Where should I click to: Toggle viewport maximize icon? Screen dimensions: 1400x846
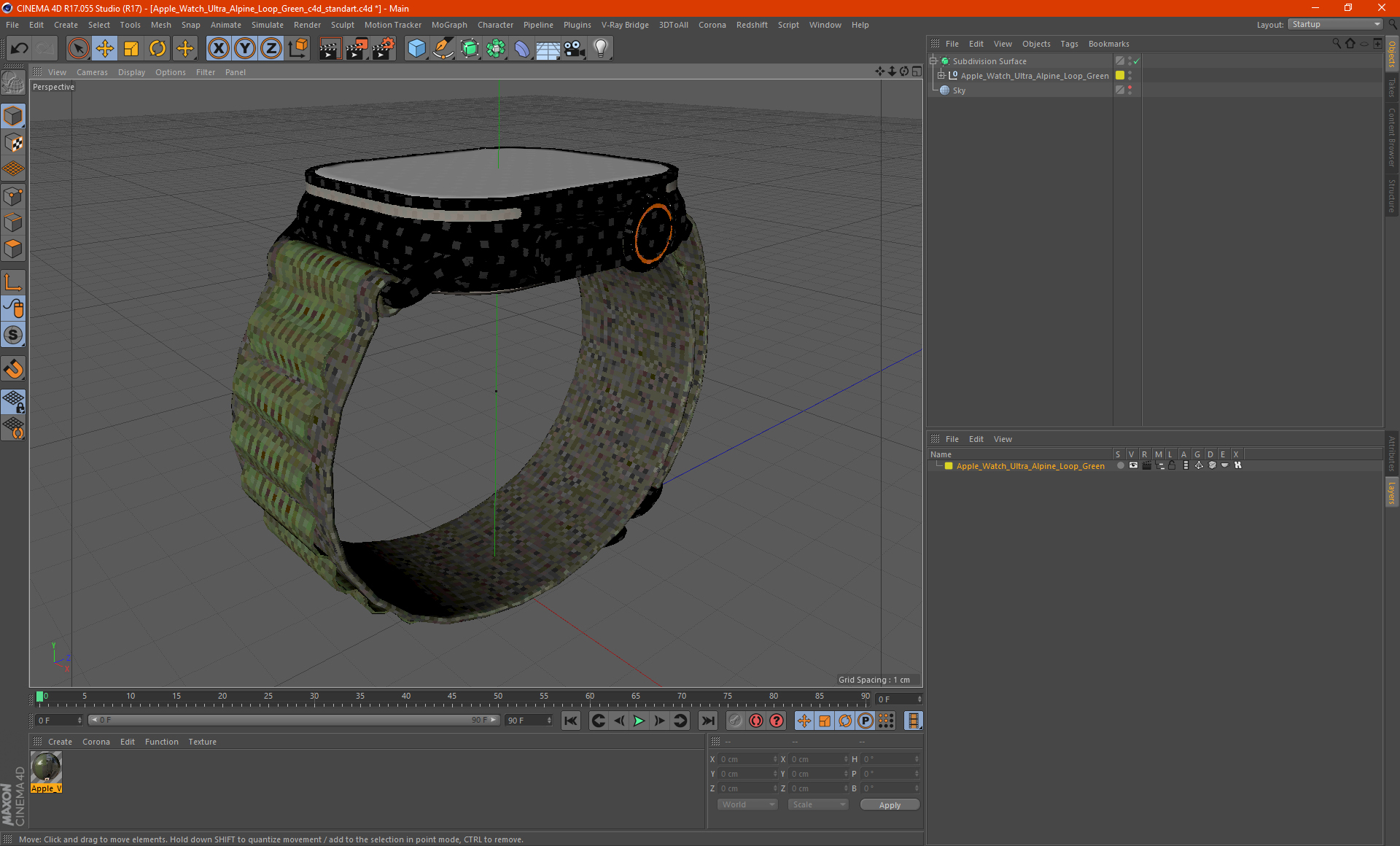[x=917, y=71]
